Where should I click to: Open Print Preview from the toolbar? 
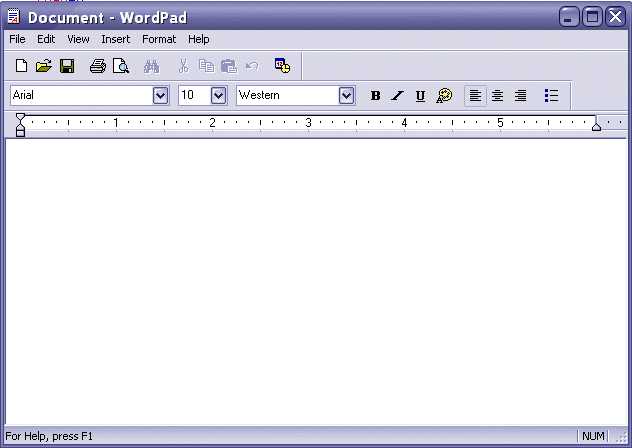coord(120,66)
